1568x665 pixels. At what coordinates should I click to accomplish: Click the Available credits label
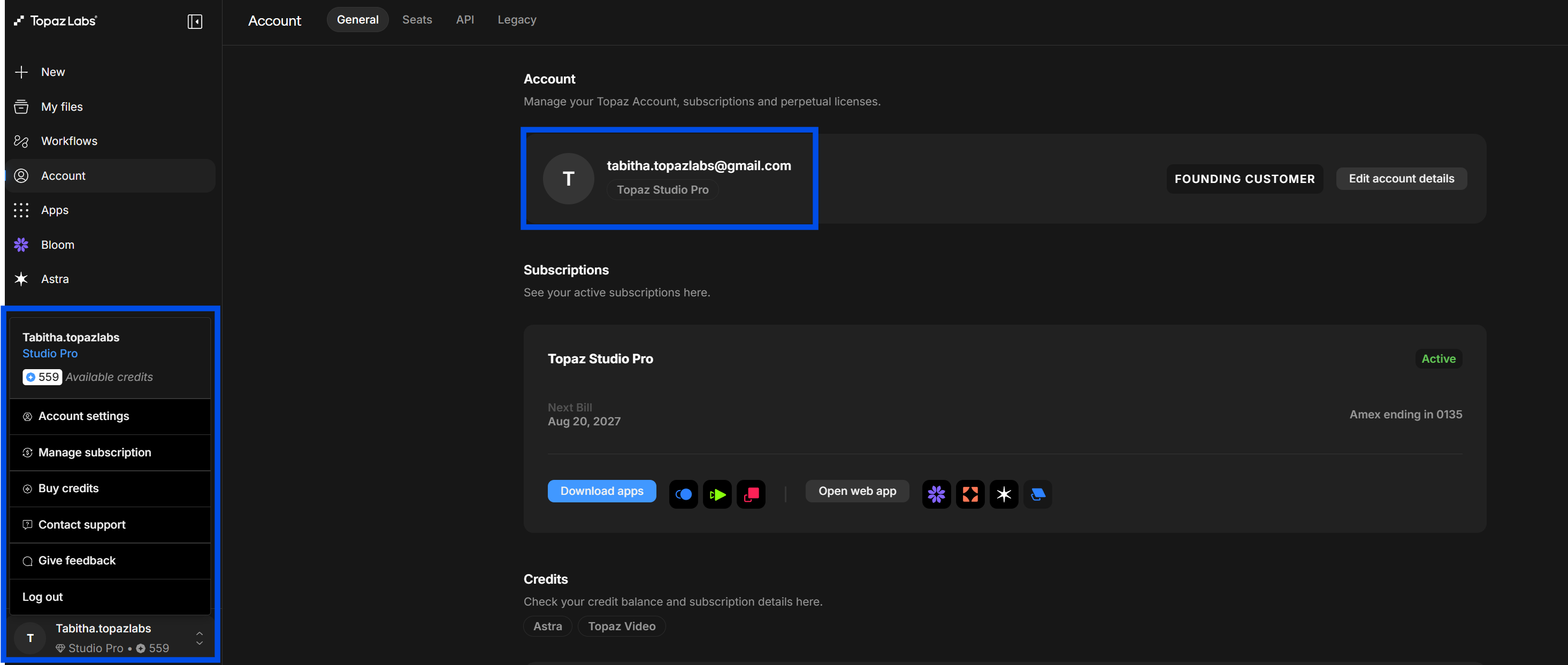point(109,377)
